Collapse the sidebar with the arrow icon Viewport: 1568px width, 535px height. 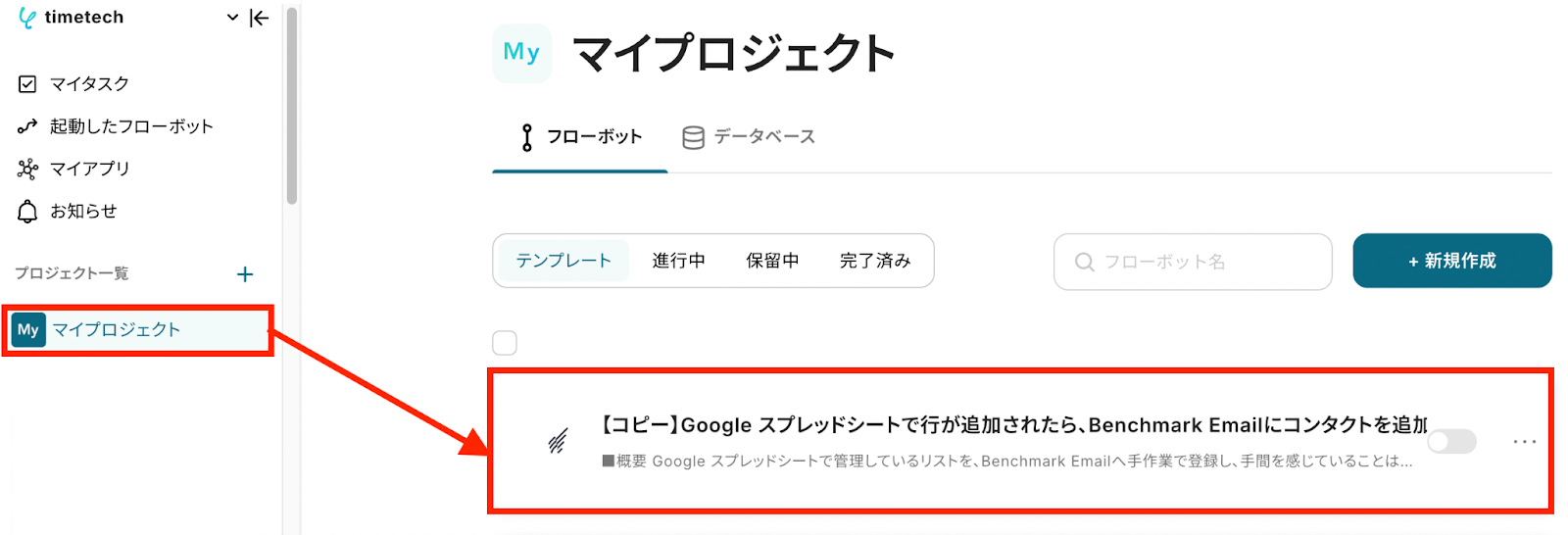pos(260,18)
